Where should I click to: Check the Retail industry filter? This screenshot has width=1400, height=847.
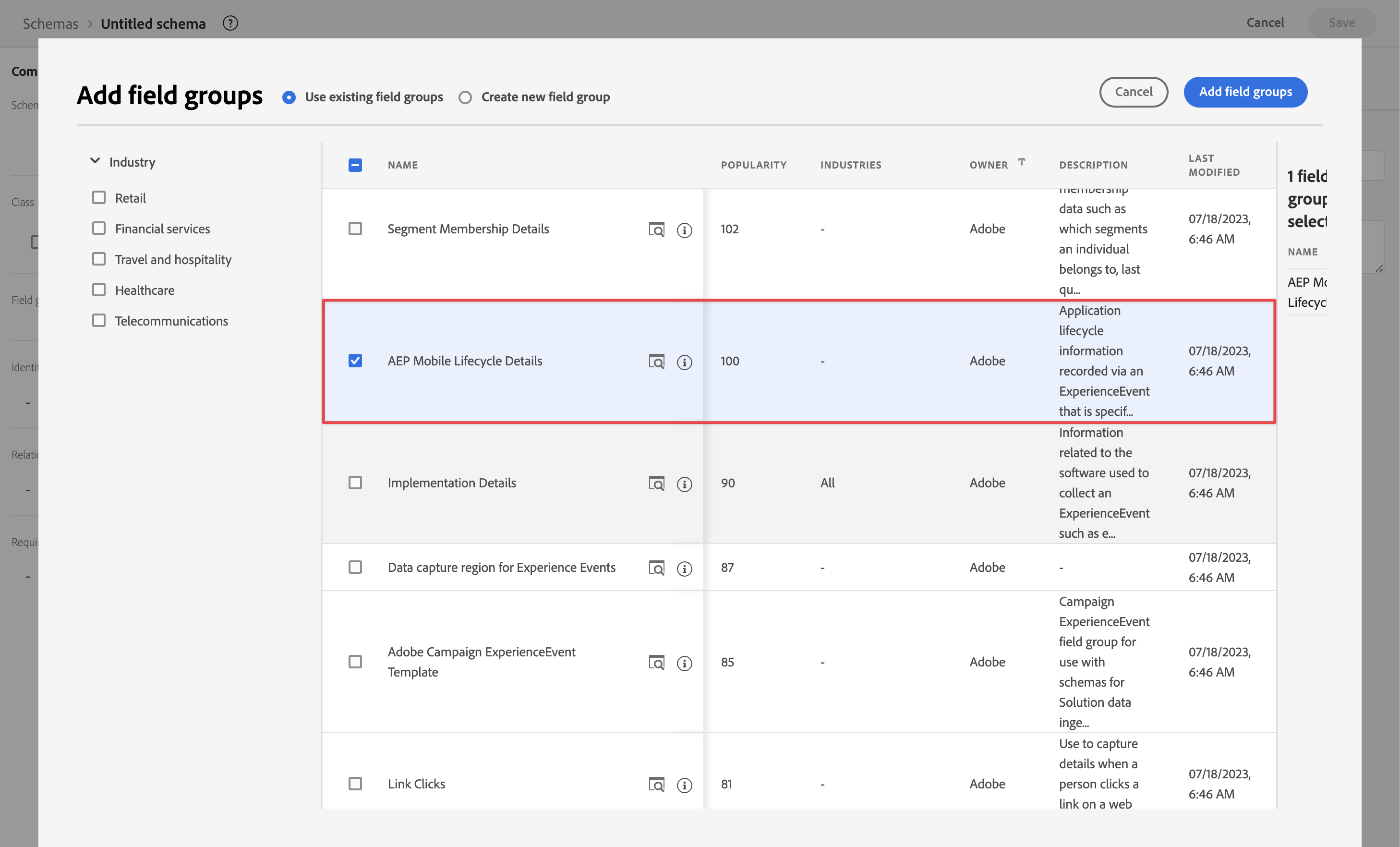click(x=99, y=198)
